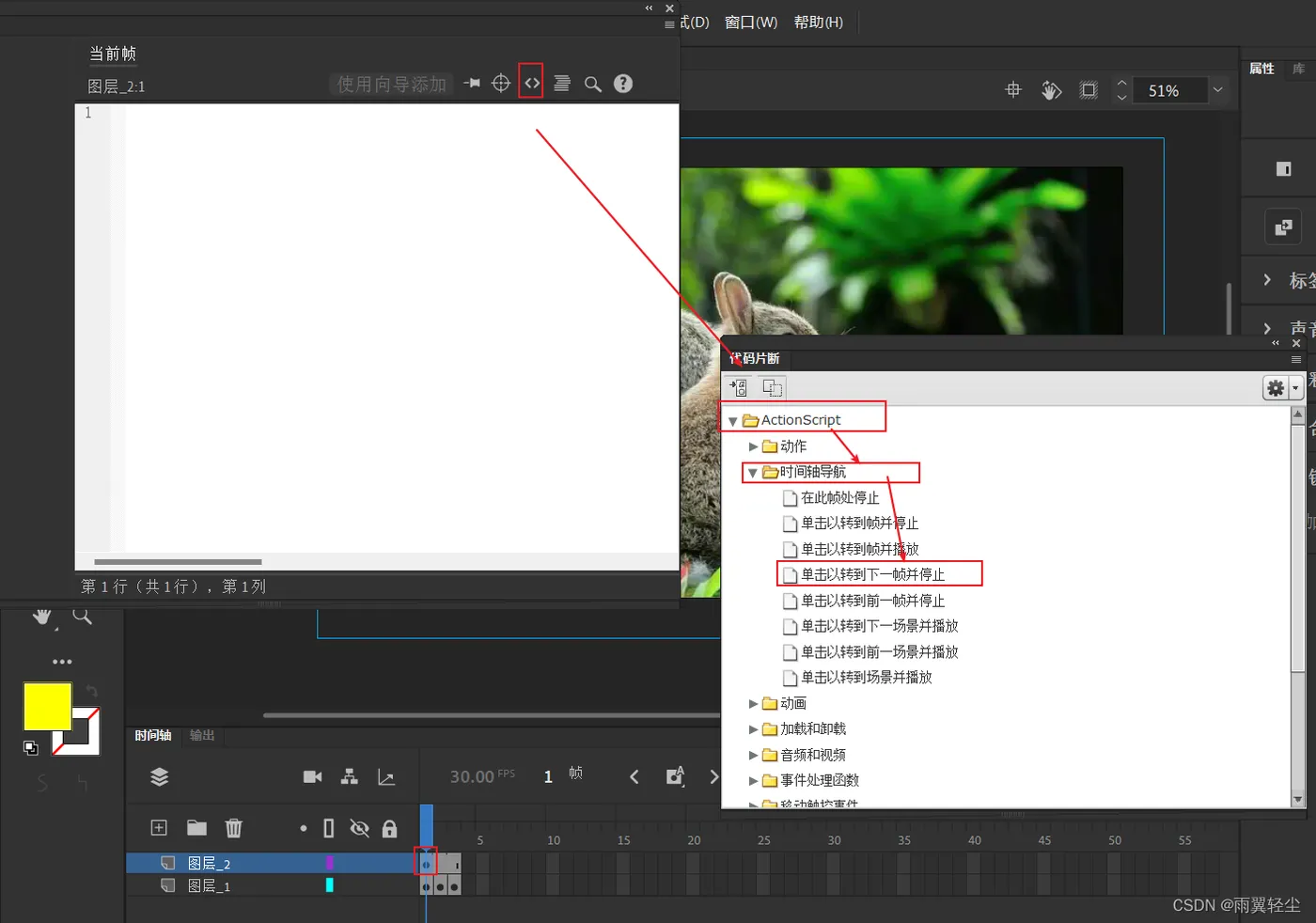Open the 代码片断 panel menu icon
1316x923 pixels.
(x=1296, y=359)
